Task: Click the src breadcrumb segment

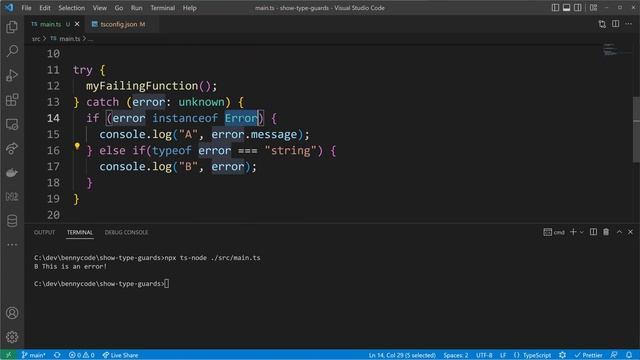Action: coord(36,39)
